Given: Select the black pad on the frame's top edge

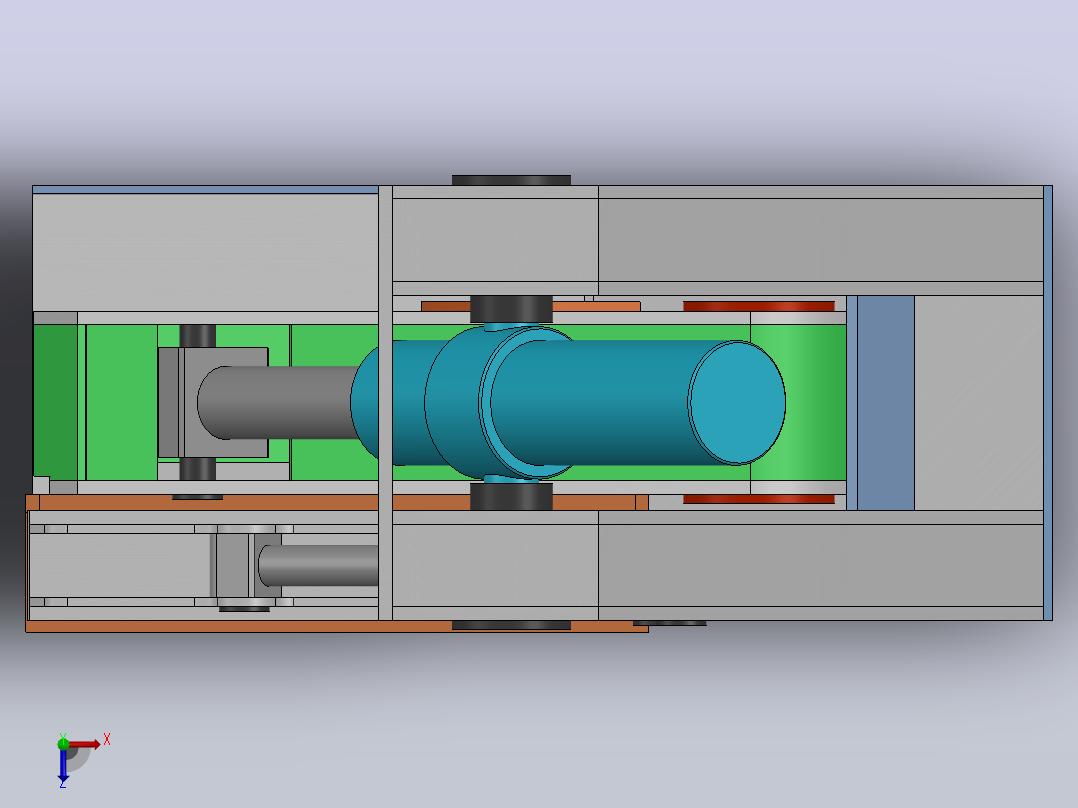Looking at the screenshot, I should [x=511, y=180].
